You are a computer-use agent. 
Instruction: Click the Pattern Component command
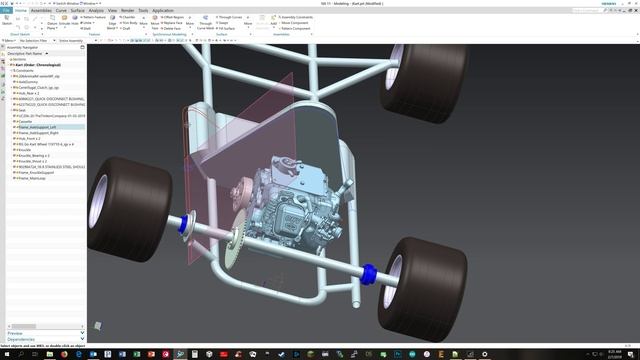coord(295,29)
